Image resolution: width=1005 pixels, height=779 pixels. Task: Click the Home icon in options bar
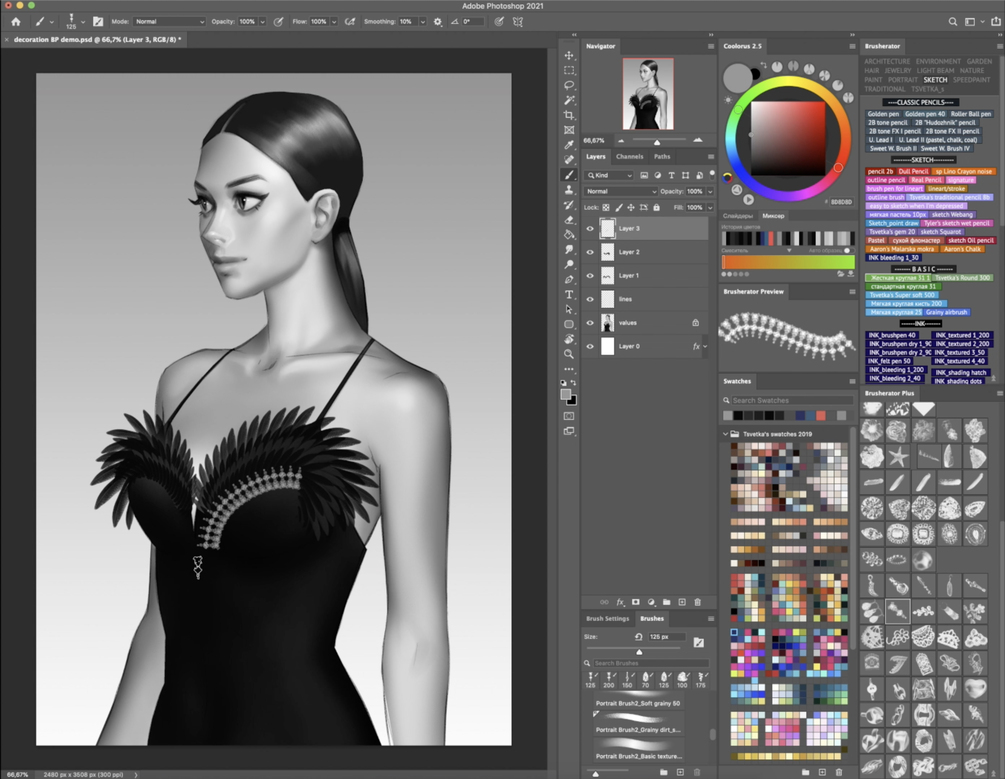point(15,21)
